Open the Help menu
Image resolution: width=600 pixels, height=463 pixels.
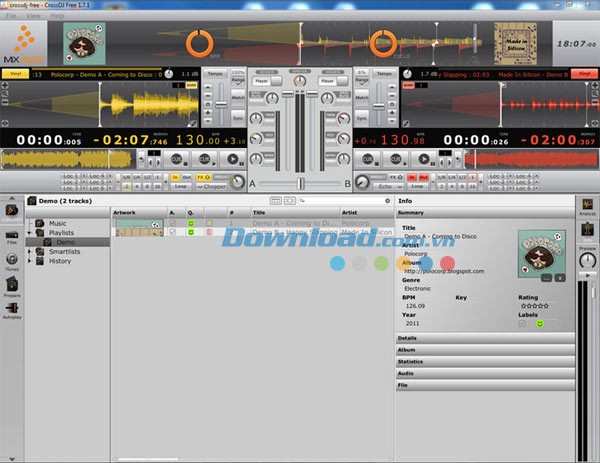[x=57, y=16]
